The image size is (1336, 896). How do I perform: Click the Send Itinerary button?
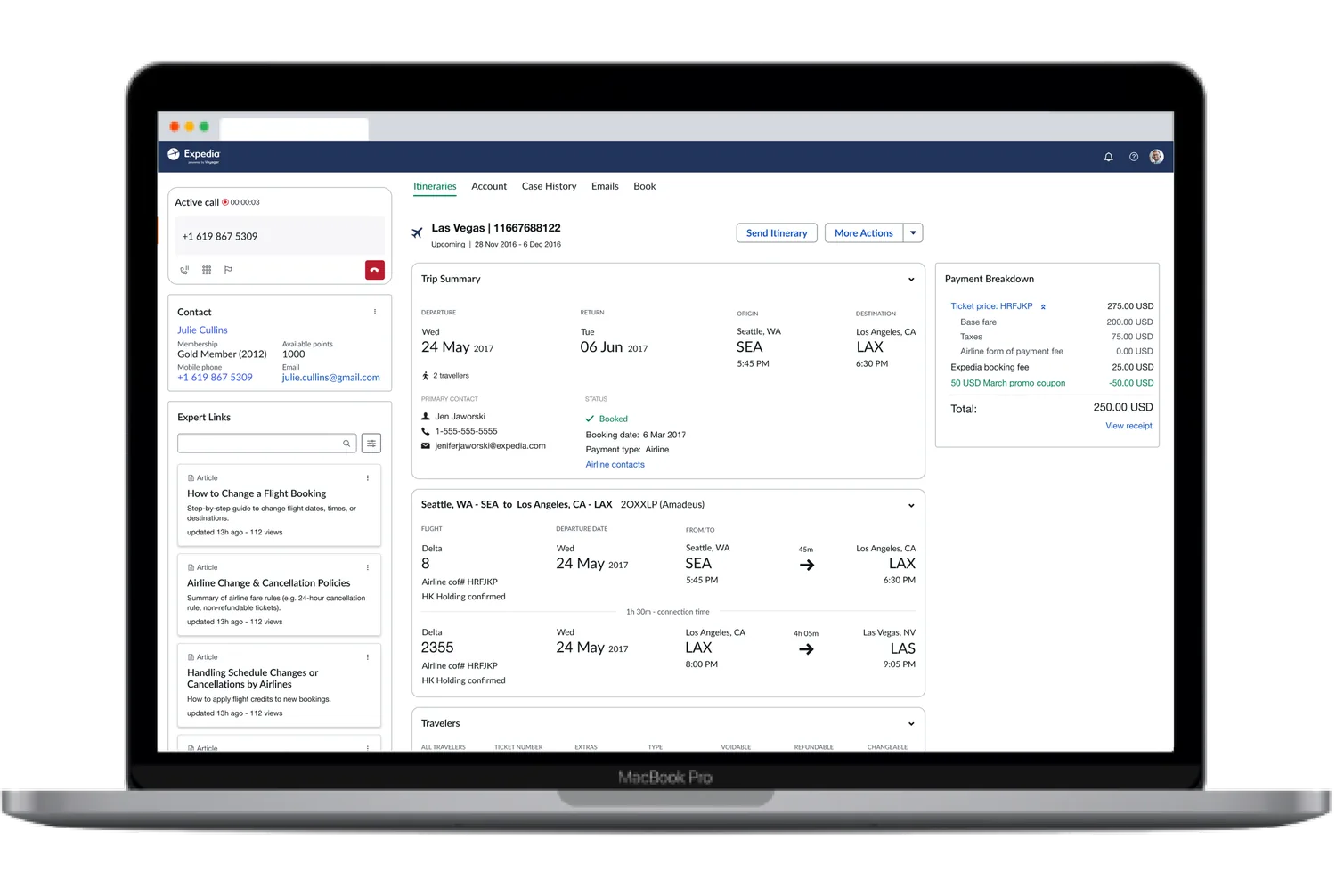coord(777,233)
